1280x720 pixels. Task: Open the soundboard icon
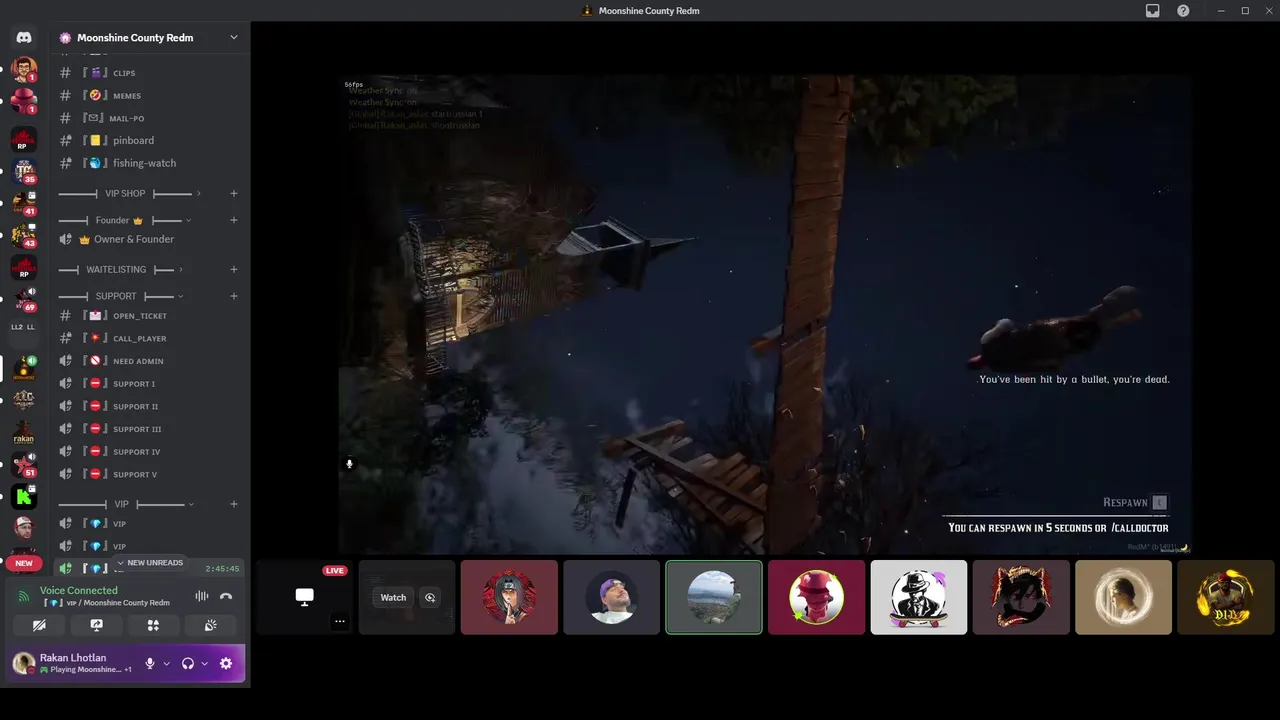[210, 625]
